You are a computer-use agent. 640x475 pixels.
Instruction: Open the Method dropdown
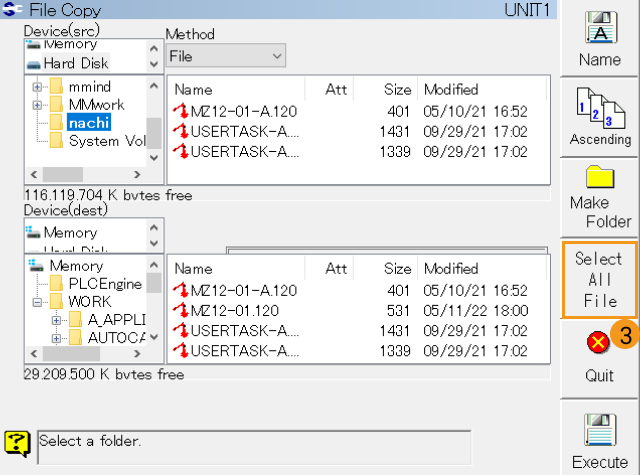(226, 56)
